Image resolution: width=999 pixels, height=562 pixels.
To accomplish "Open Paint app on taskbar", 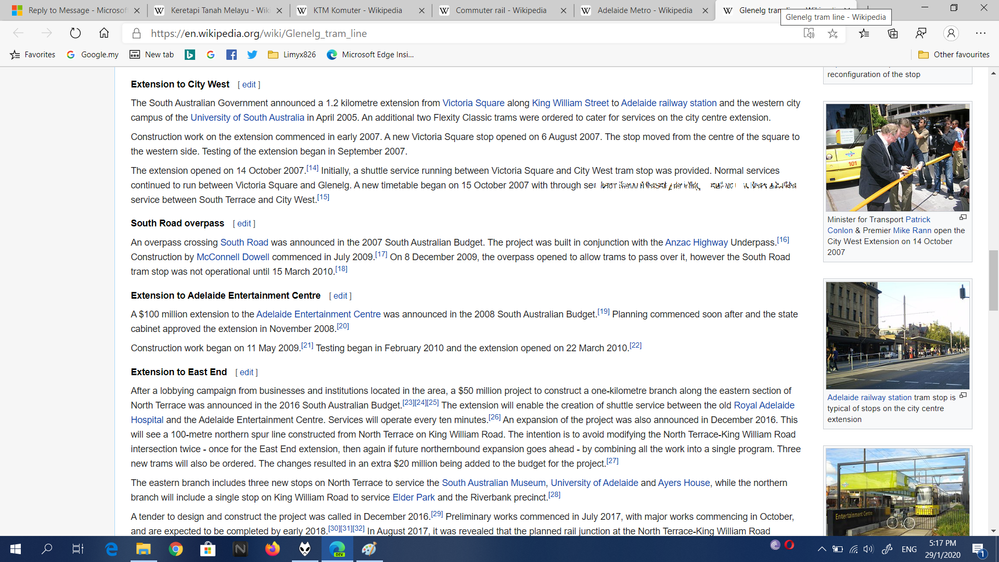I will pos(369,549).
